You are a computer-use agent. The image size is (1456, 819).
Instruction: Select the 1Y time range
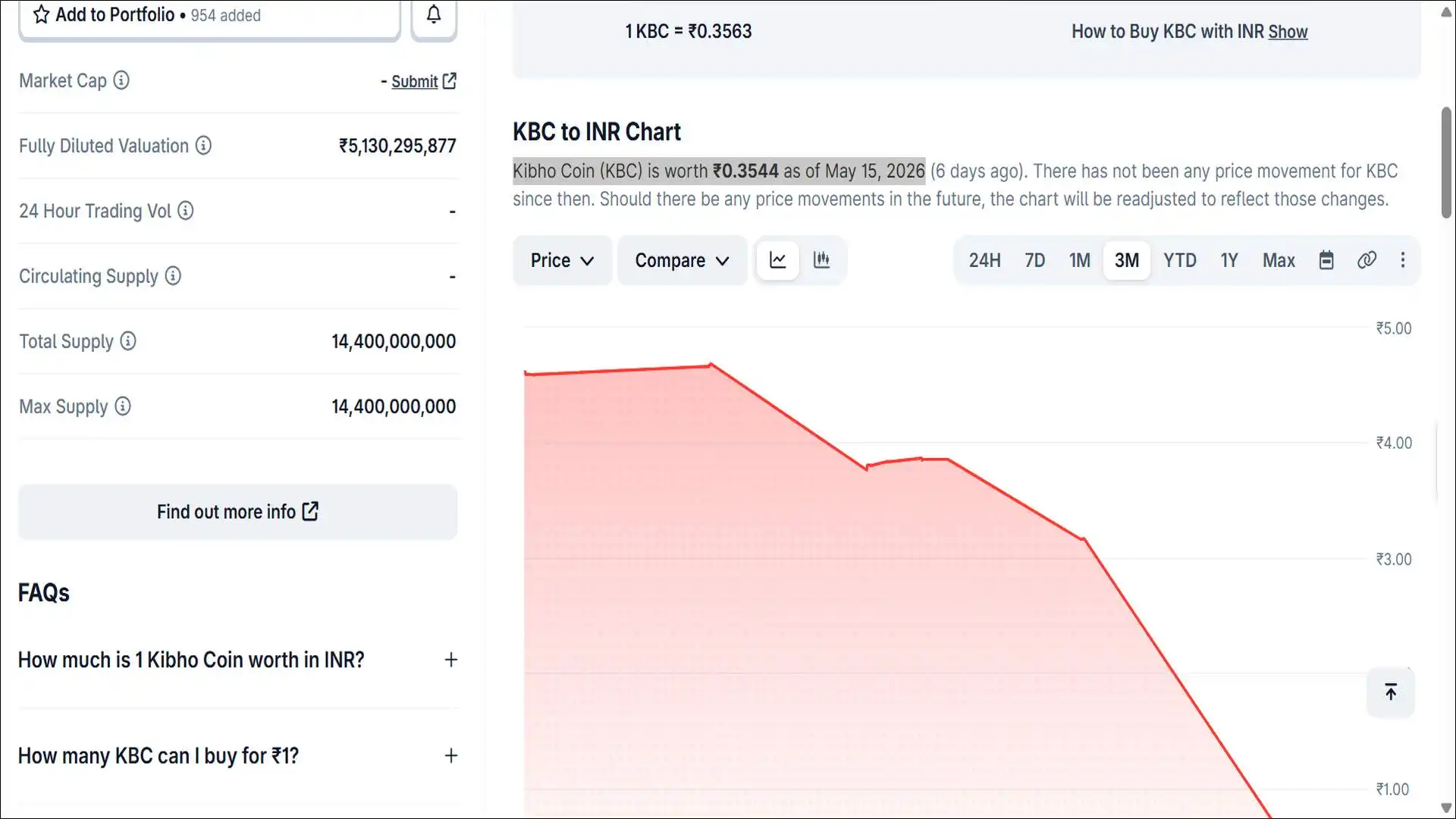(x=1229, y=260)
